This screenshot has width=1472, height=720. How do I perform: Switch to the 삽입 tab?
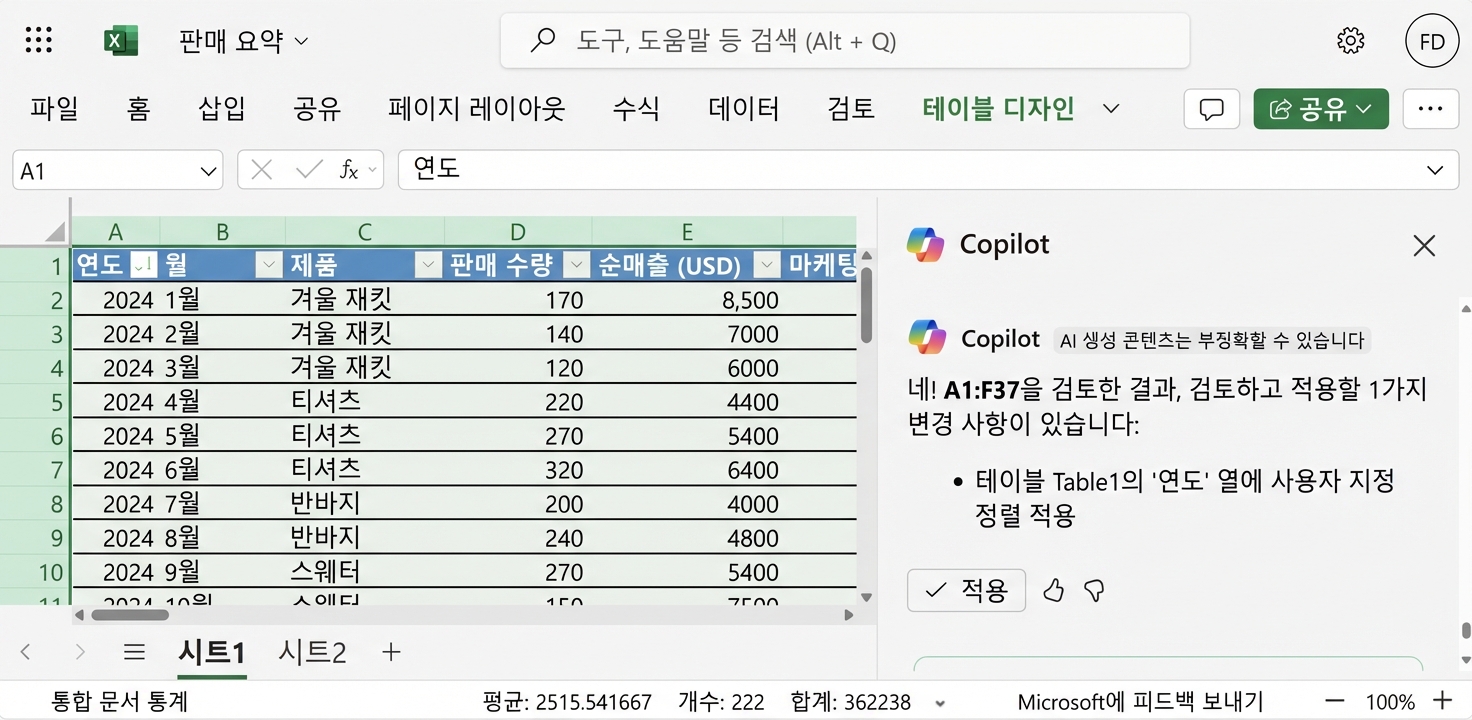pyautogui.click(x=222, y=108)
